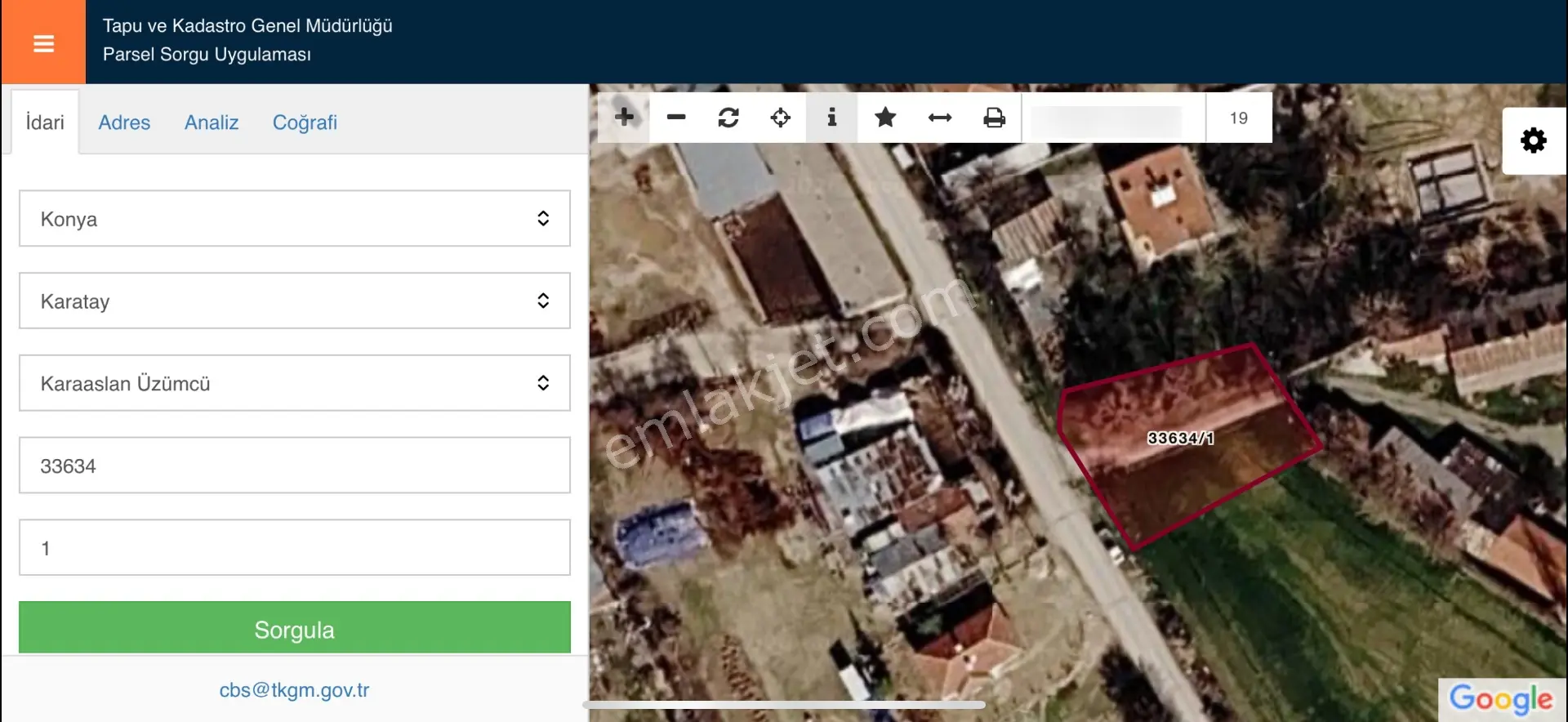Run the query with Sorgula button

coord(295,628)
